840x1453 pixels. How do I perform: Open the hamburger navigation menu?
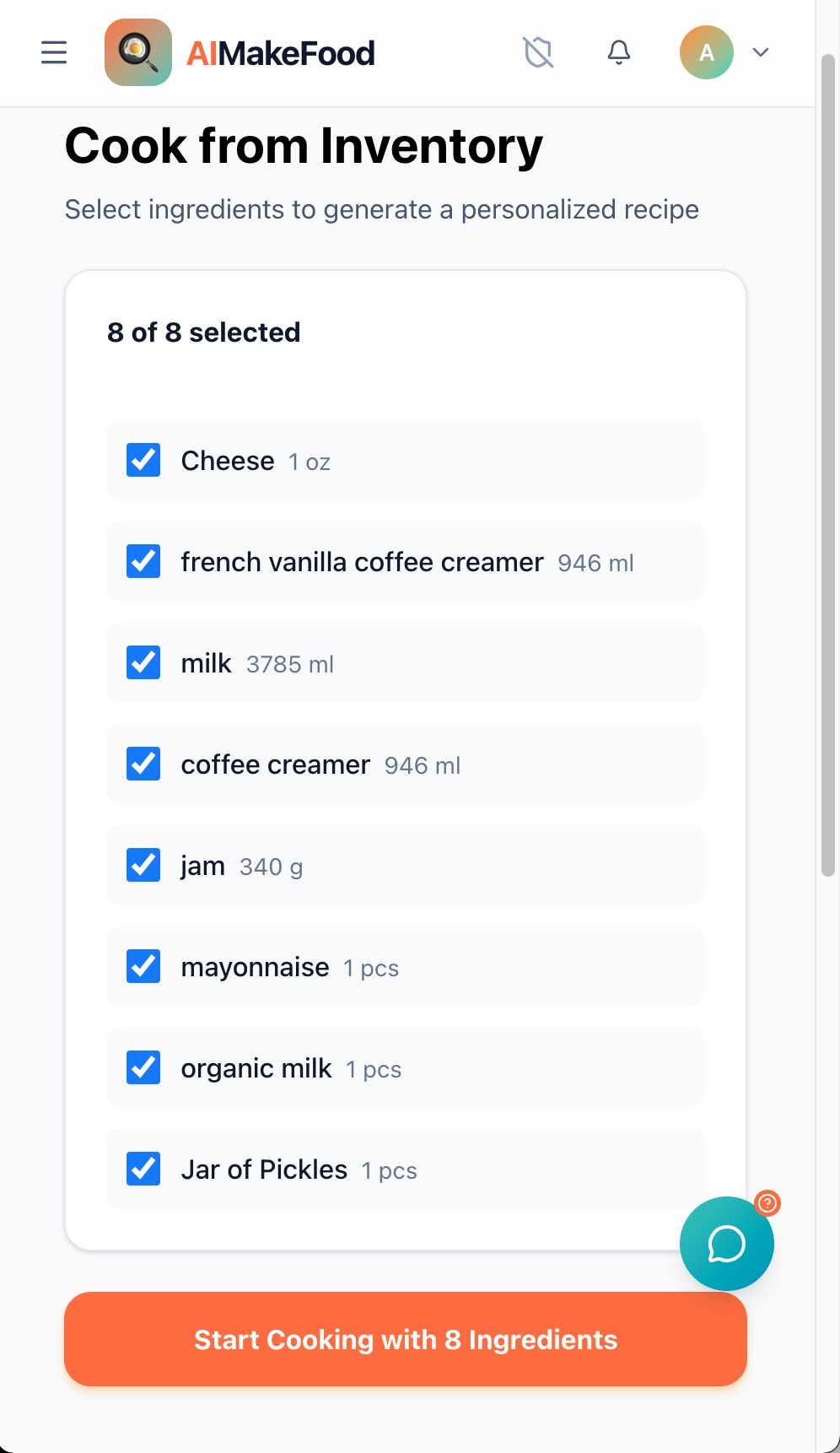(x=54, y=52)
